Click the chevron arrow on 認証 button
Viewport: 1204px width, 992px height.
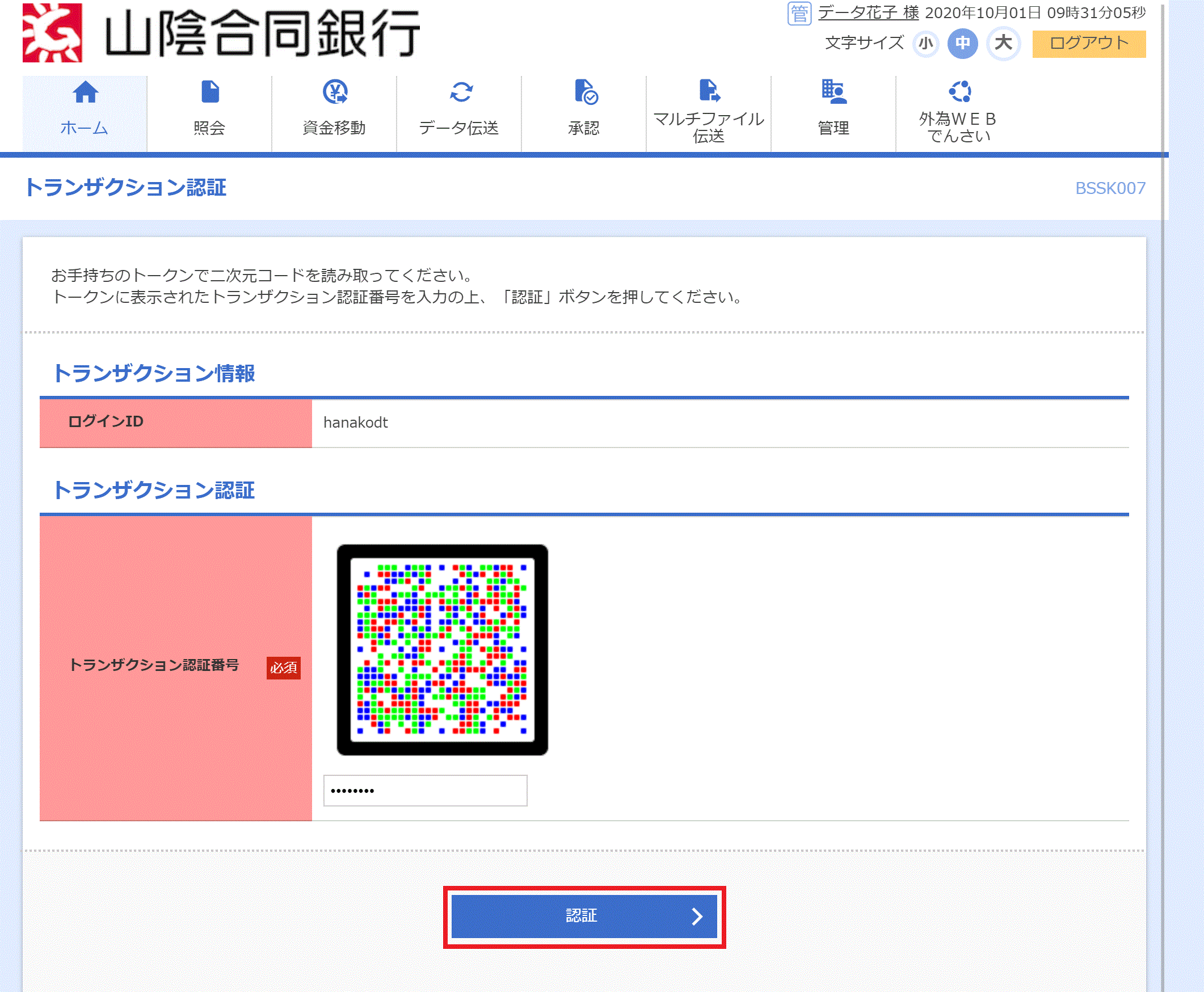pyautogui.click(x=697, y=917)
